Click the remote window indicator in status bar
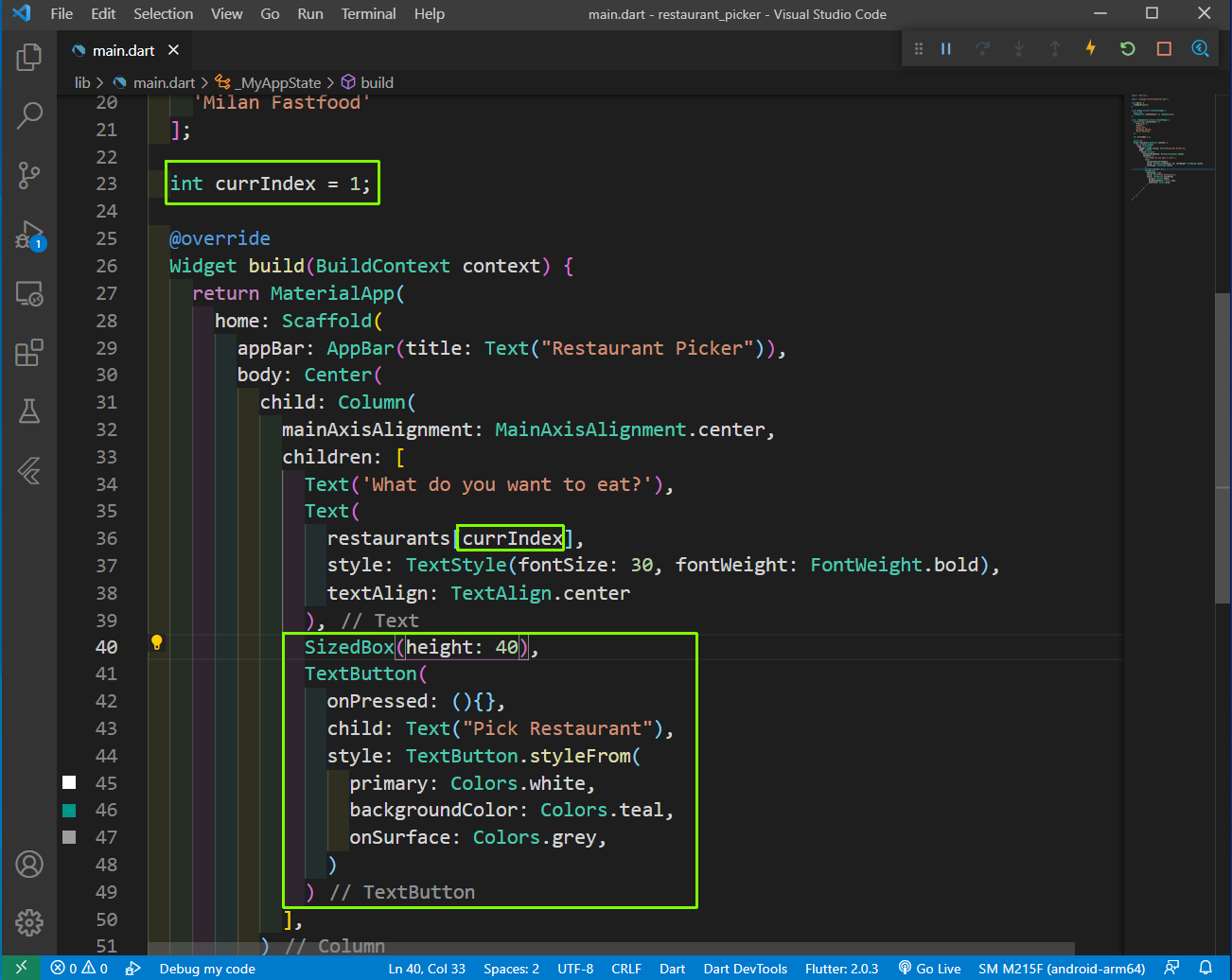The image size is (1232, 980). click(x=21, y=968)
